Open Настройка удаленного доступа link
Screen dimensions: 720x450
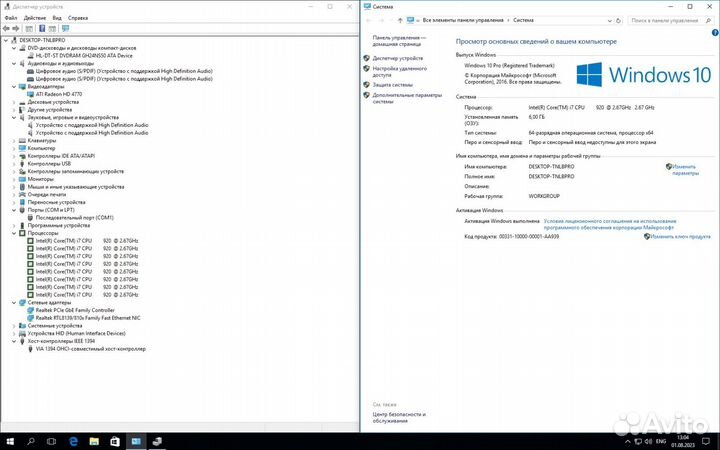coord(399,72)
